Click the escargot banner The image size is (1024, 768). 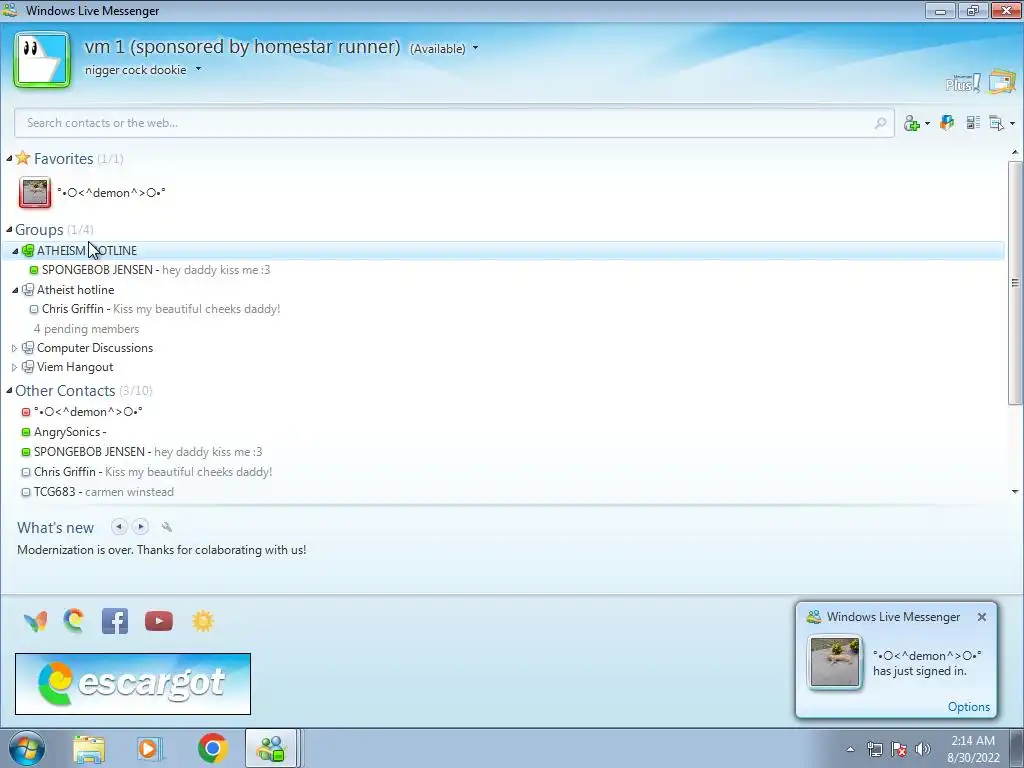133,684
